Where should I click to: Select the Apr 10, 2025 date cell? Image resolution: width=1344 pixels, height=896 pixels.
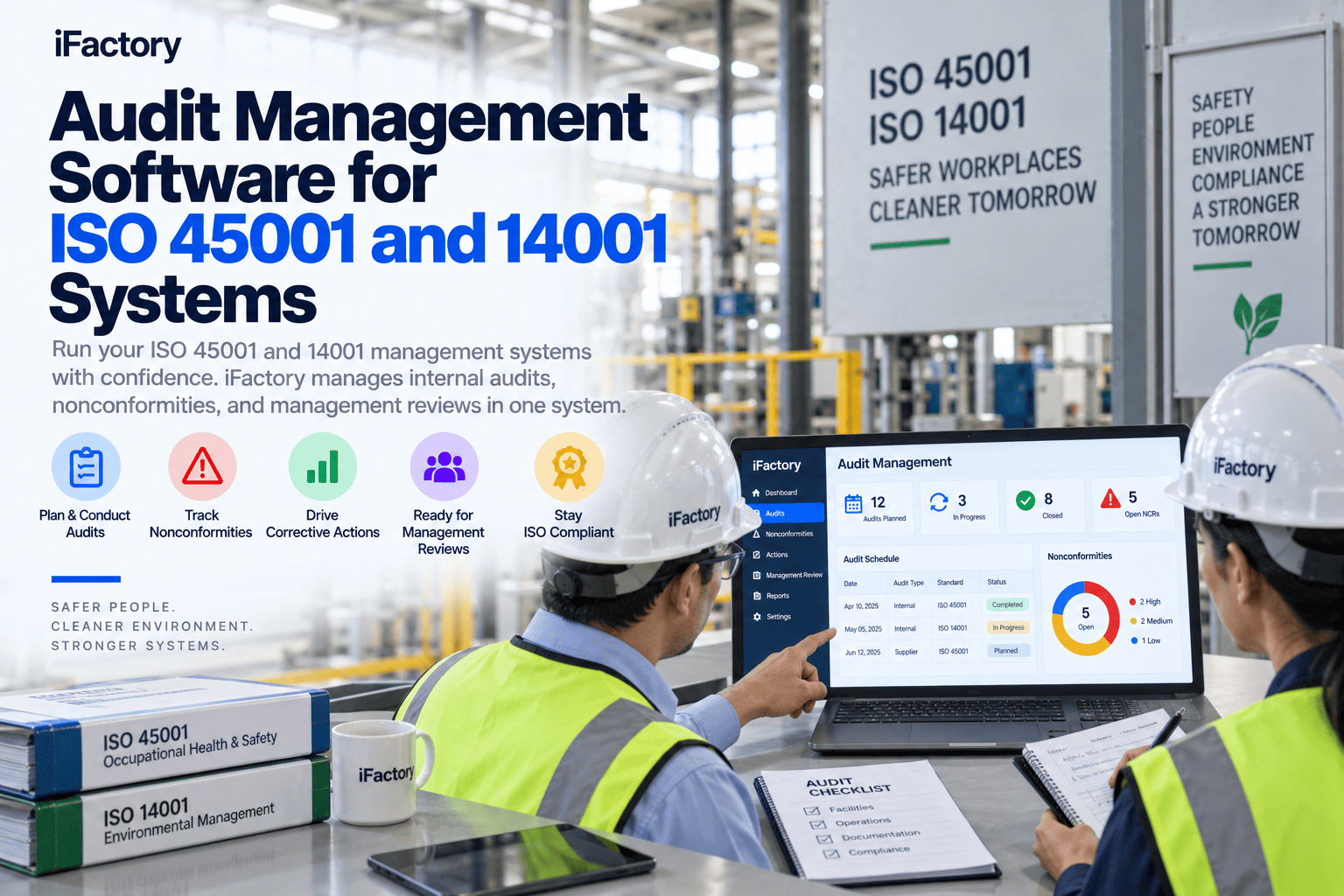861,605
